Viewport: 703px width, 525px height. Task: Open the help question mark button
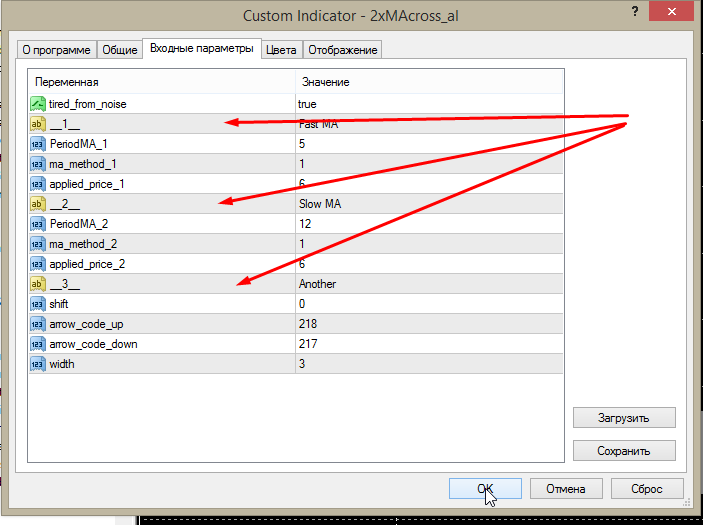click(x=635, y=12)
